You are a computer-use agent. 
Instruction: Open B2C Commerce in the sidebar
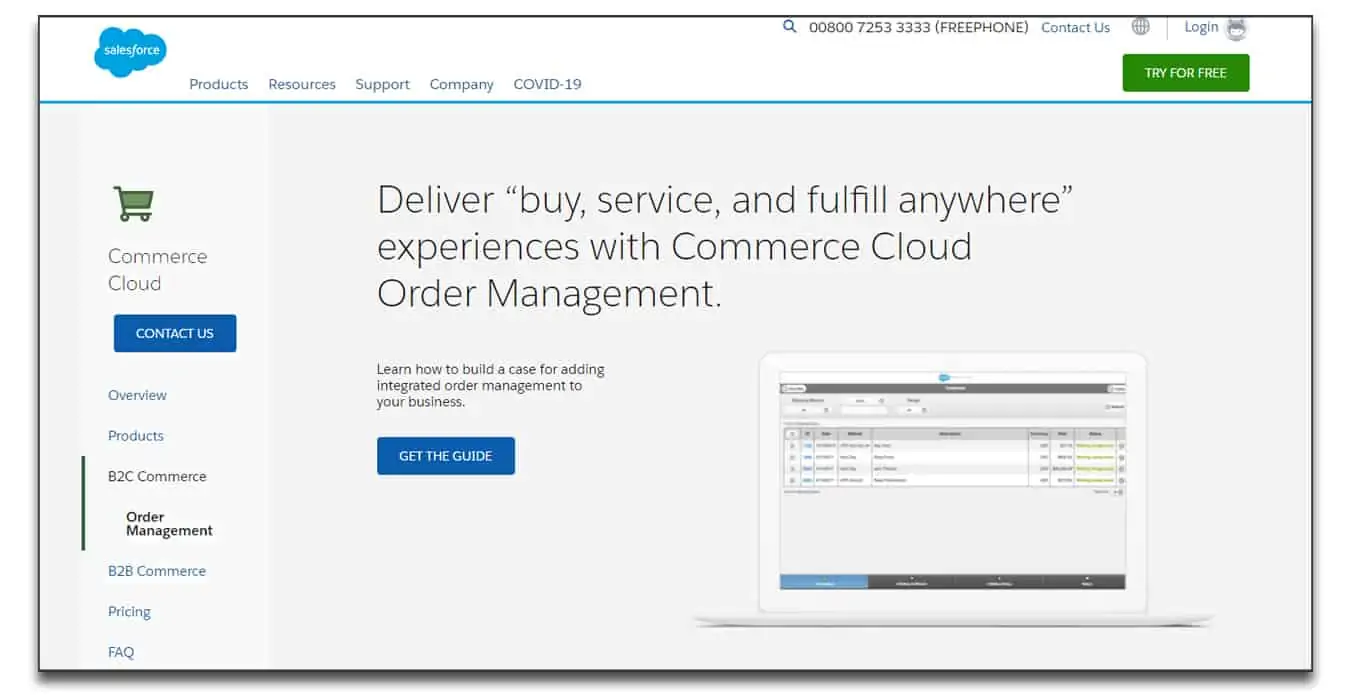(x=157, y=476)
